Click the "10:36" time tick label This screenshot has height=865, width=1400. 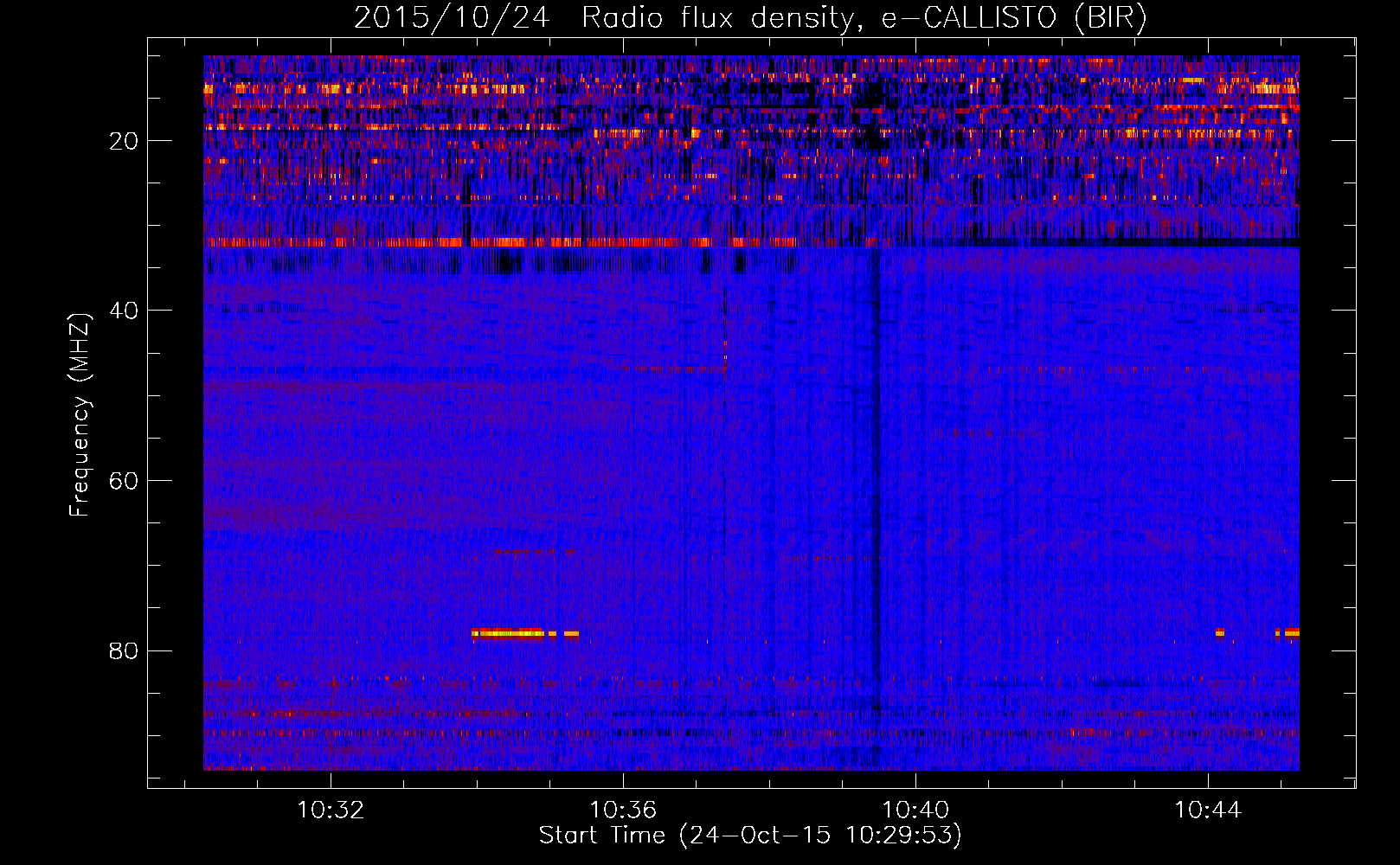tap(623, 811)
